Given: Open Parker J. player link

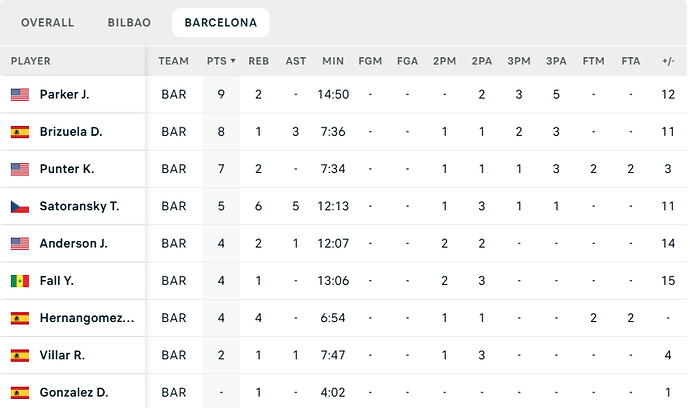Looking at the screenshot, I should (x=64, y=94).
